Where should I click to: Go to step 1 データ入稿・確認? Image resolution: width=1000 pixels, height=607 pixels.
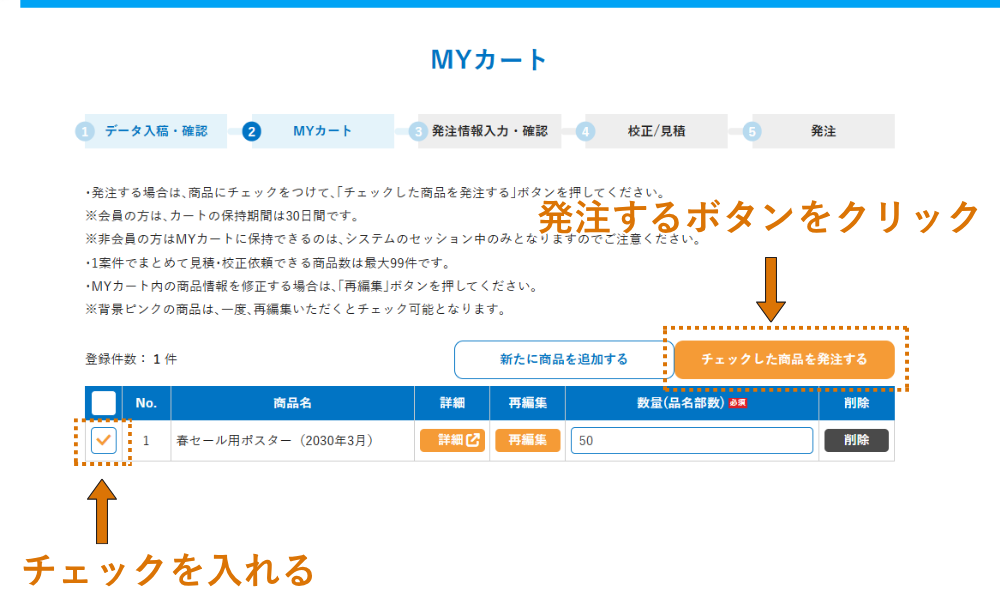tap(156, 131)
